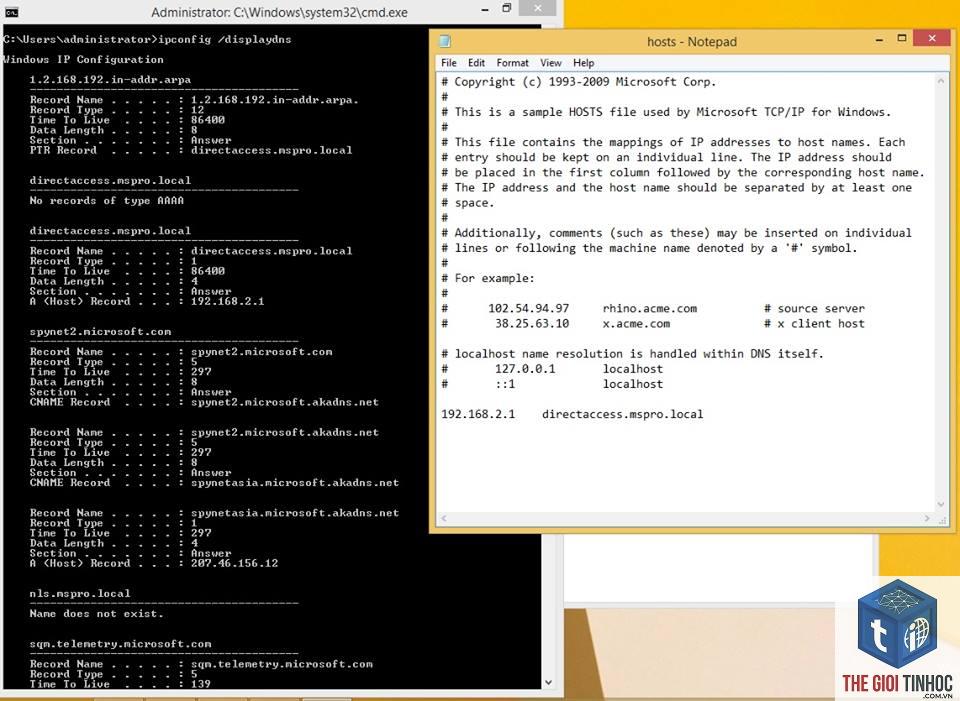Click CNAME Record spynetasia.microsoft.akadns.net in cmd
The image size is (960, 701).
pos(214,482)
